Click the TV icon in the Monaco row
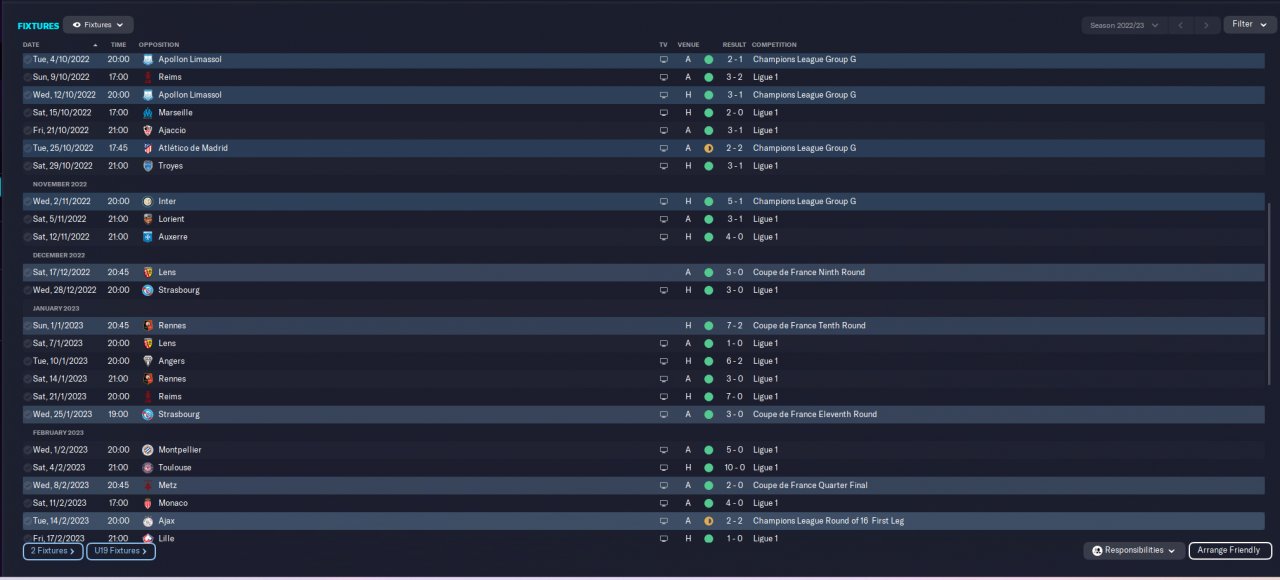Image resolution: width=1280 pixels, height=580 pixels. click(663, 503)
